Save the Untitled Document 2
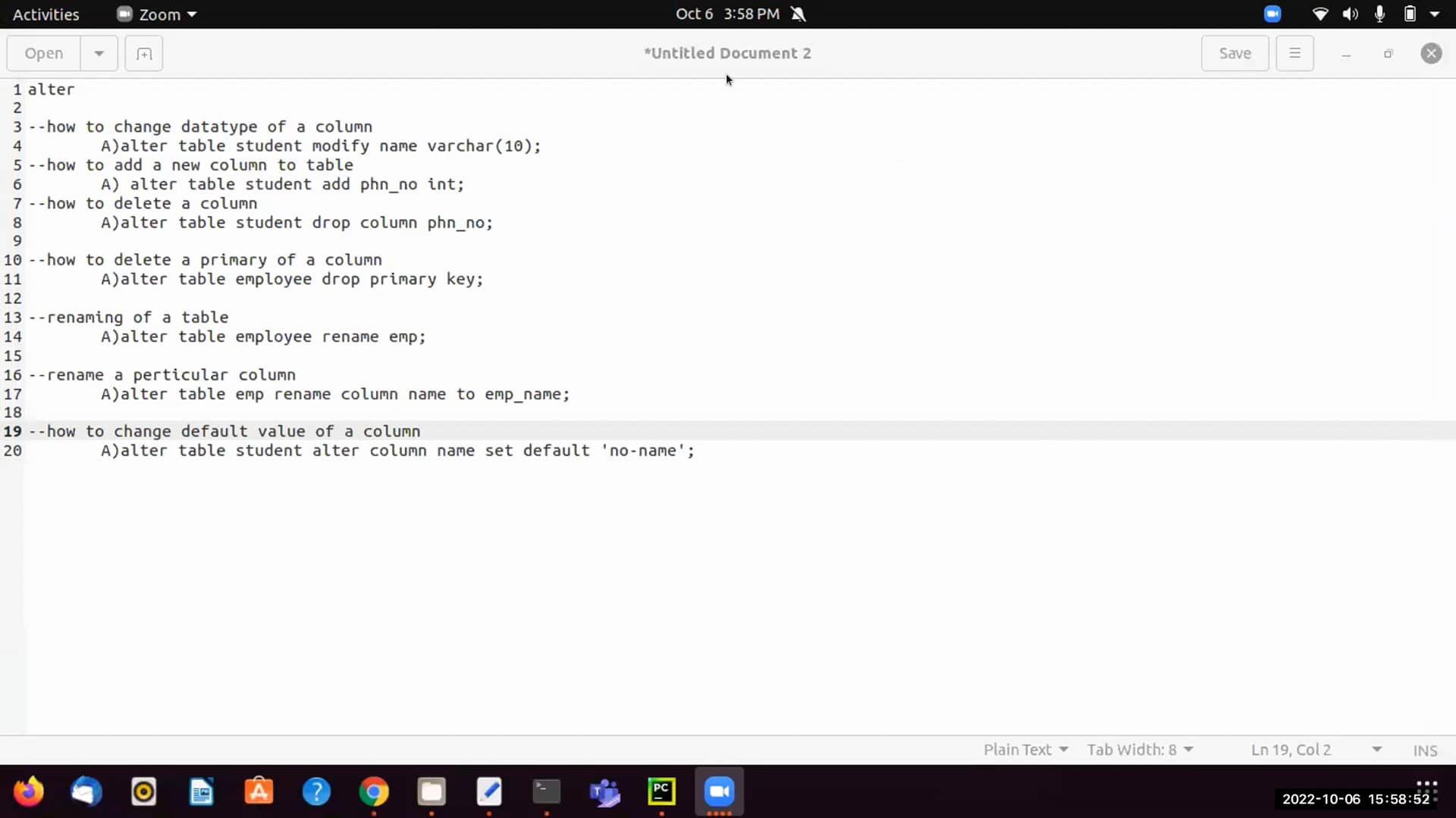This screenshot has height=818, width=1456. pyautogui.click(x=1235, y=53)
